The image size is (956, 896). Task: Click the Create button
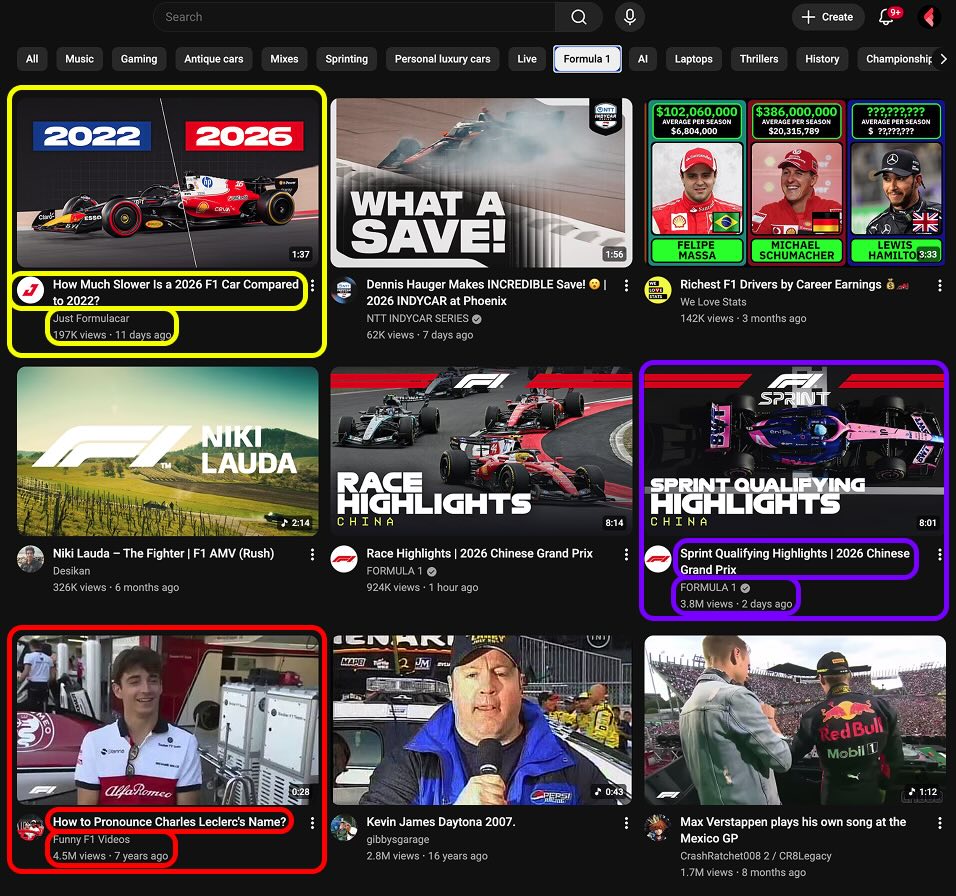[827, 17]
